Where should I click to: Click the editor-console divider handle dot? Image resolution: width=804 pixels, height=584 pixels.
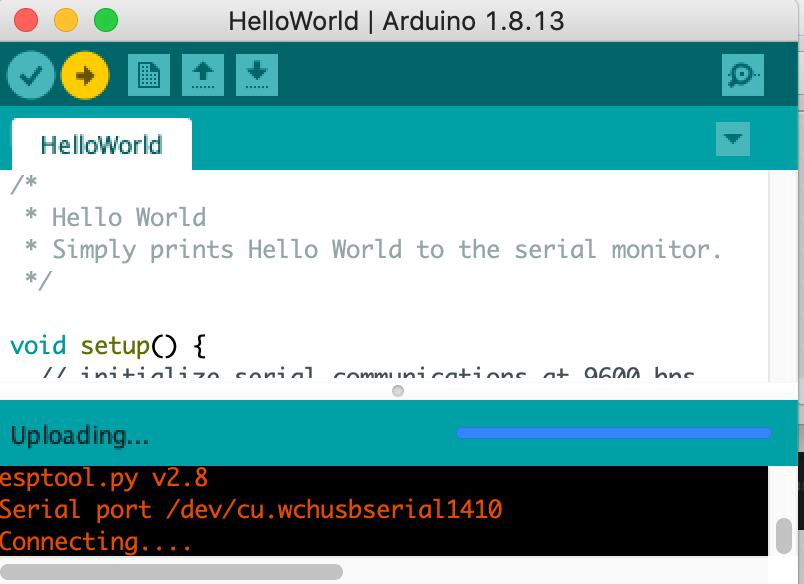(398, 391)
